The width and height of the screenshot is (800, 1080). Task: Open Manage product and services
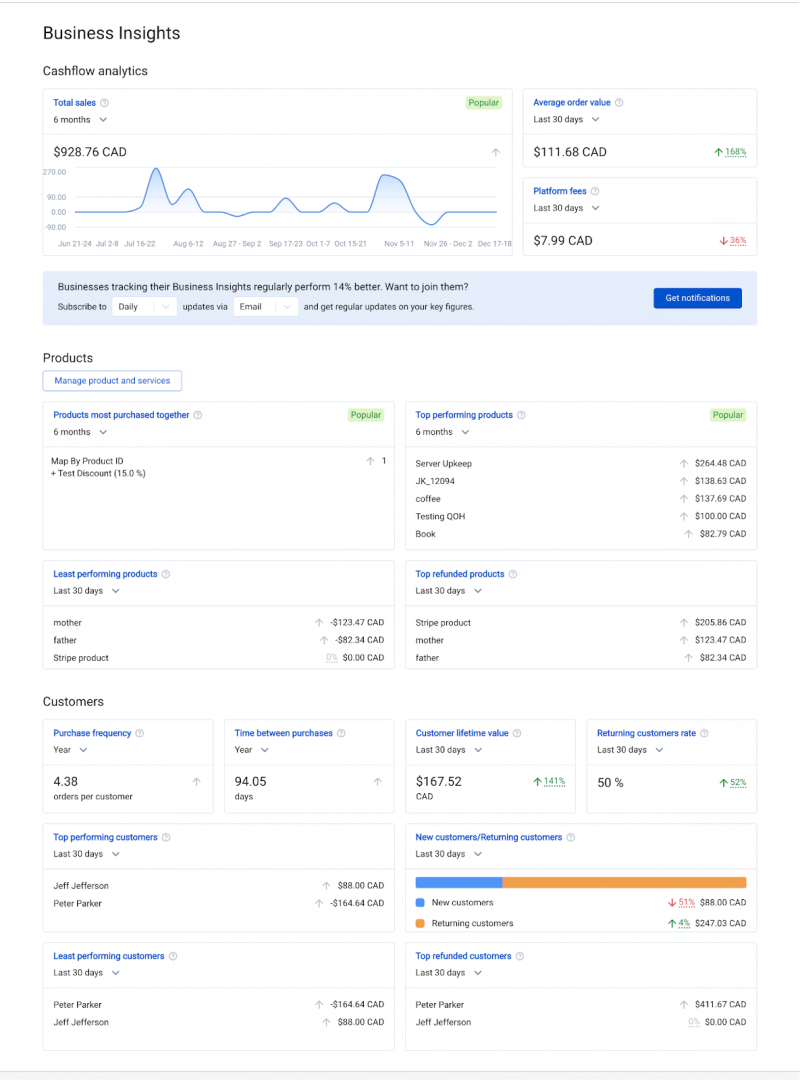[x=112, y=381]
